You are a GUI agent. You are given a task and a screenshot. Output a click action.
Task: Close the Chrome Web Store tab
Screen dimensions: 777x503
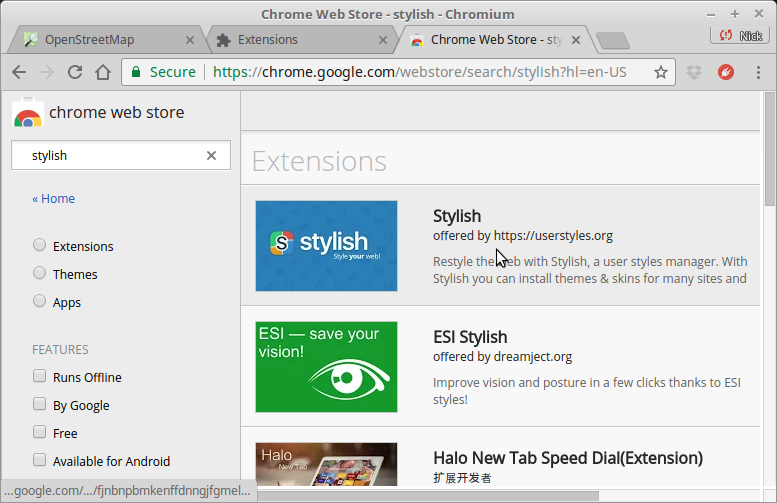[x=576, y=40]
